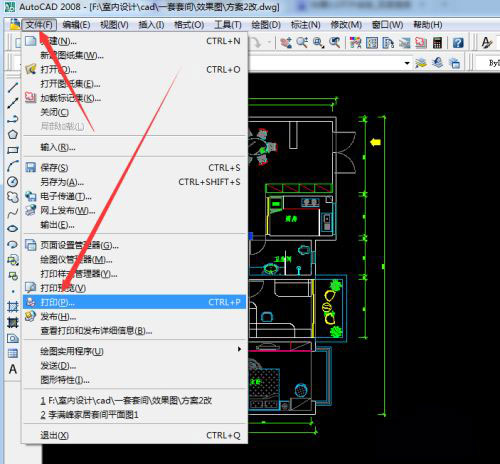This screenshot has height=464, width=500.
Task: Open the Markup Set Manager icon
Action: click(x=421, y=43)
